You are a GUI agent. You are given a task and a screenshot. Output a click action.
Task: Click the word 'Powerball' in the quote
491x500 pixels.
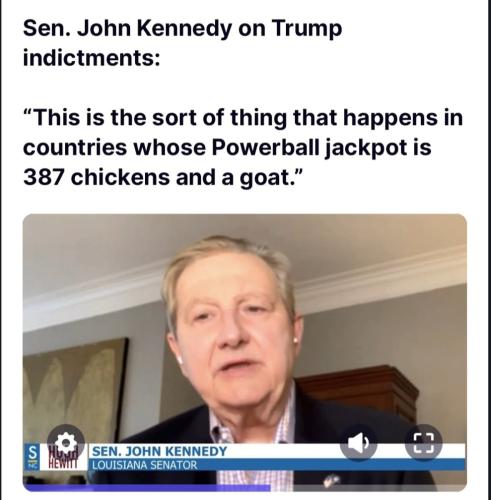(265, 147)
